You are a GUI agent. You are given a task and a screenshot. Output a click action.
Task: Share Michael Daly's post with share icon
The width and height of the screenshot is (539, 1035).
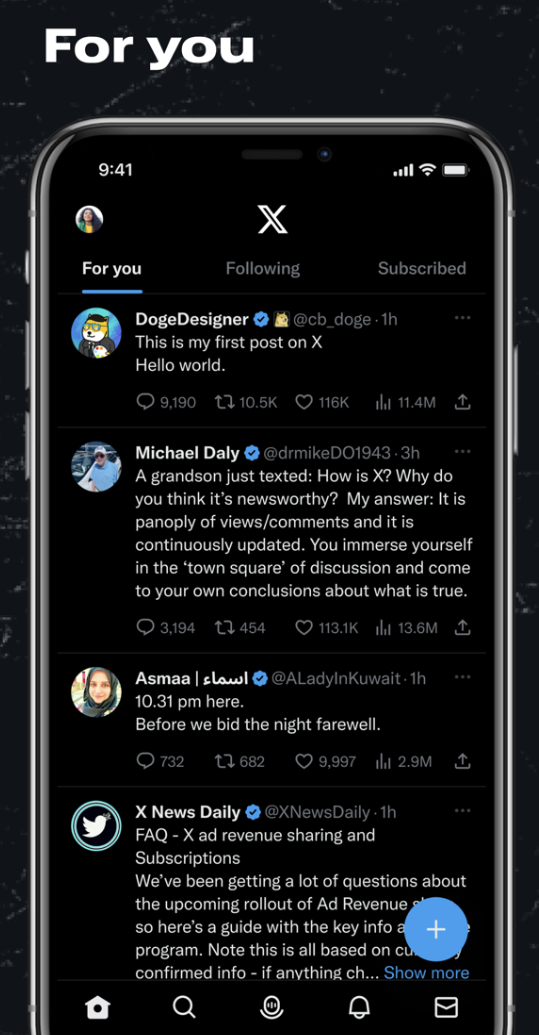(x=462, y=627)
